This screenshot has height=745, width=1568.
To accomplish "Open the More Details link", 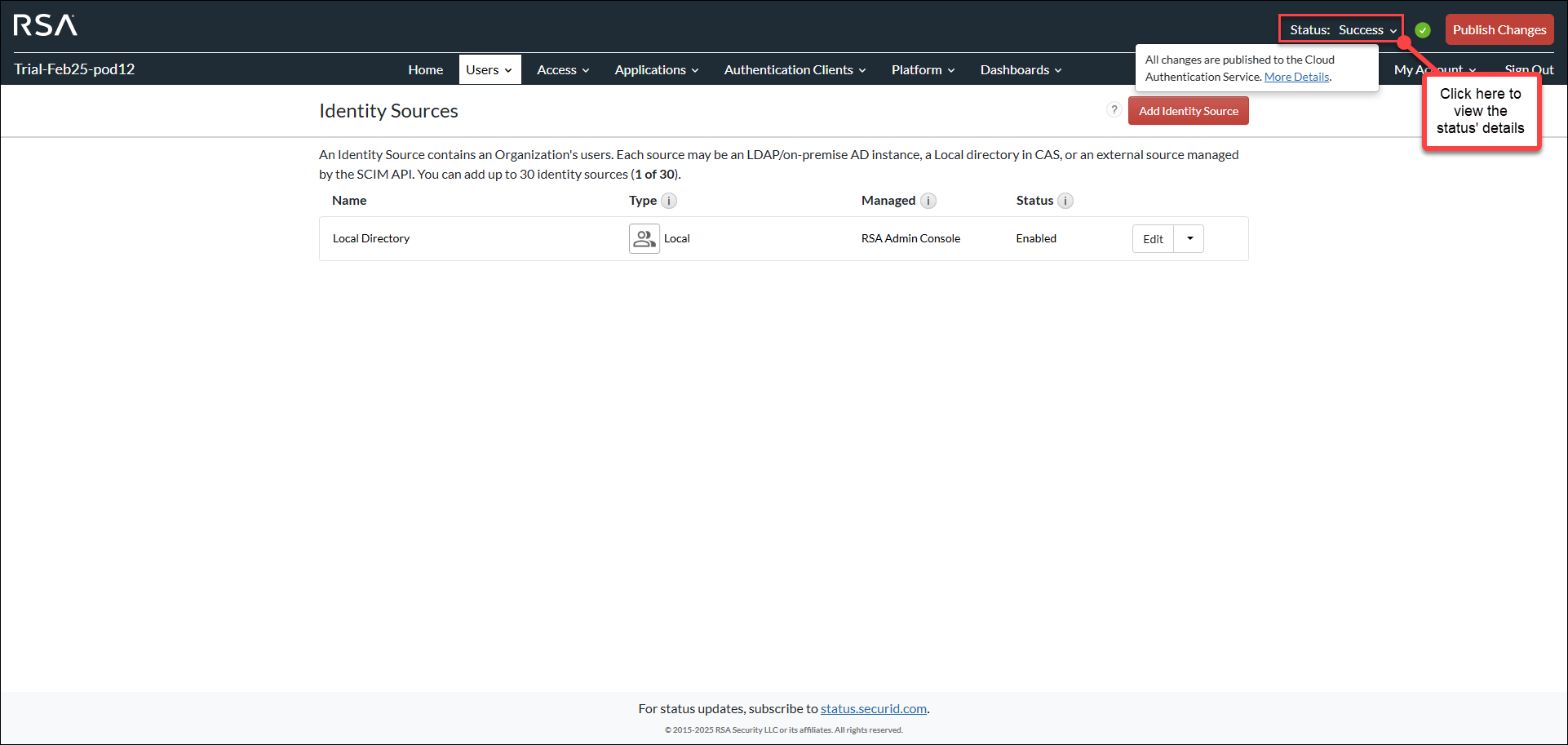I will click(1296, 76).
